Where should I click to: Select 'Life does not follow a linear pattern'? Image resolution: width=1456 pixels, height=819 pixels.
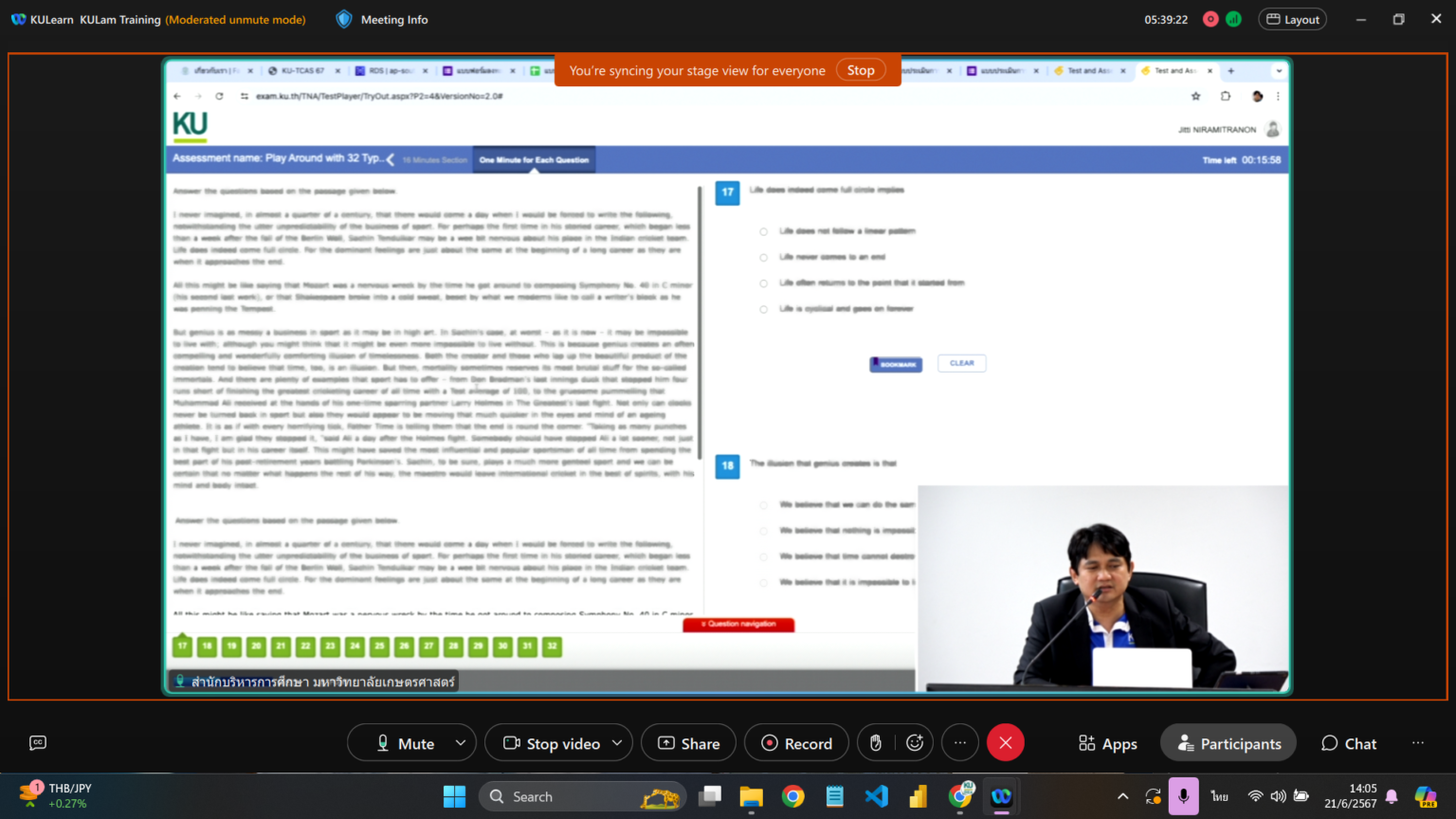pyautogui.click(x=764, y=230)
